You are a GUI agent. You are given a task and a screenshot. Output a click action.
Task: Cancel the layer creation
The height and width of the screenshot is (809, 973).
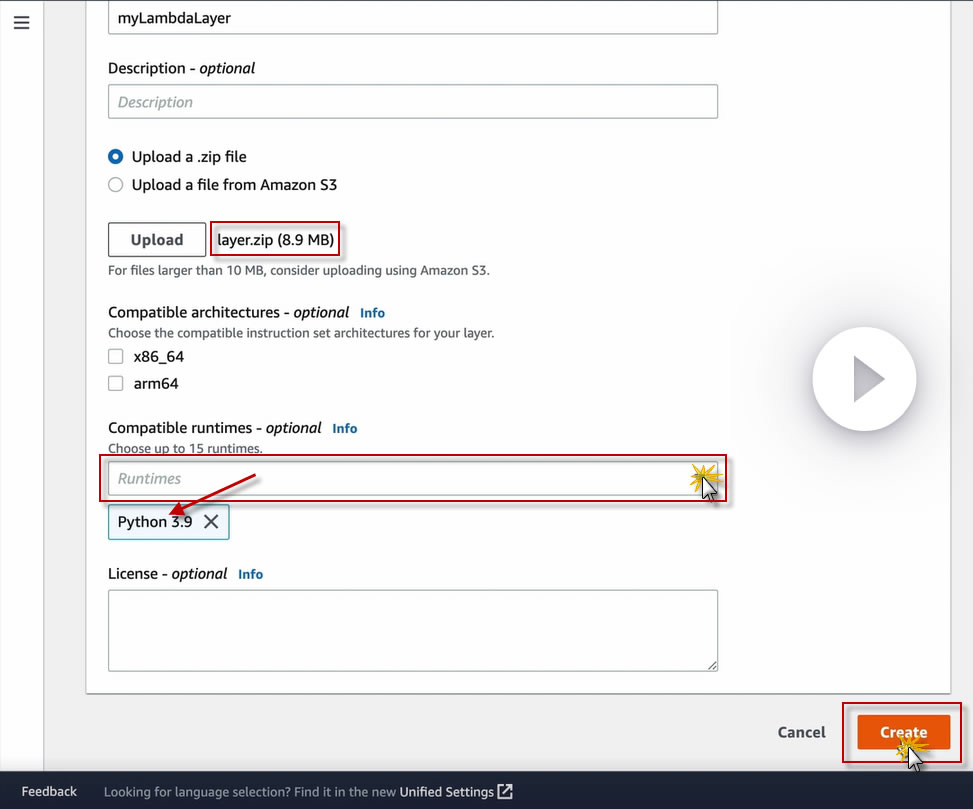point(801,732)
